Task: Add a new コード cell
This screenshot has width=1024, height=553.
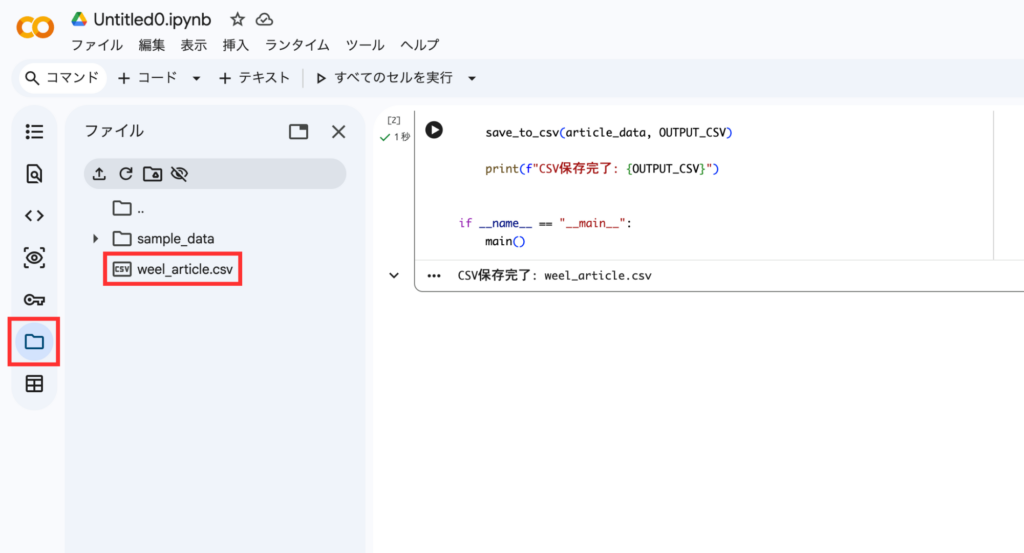Action: pos(148,78)
